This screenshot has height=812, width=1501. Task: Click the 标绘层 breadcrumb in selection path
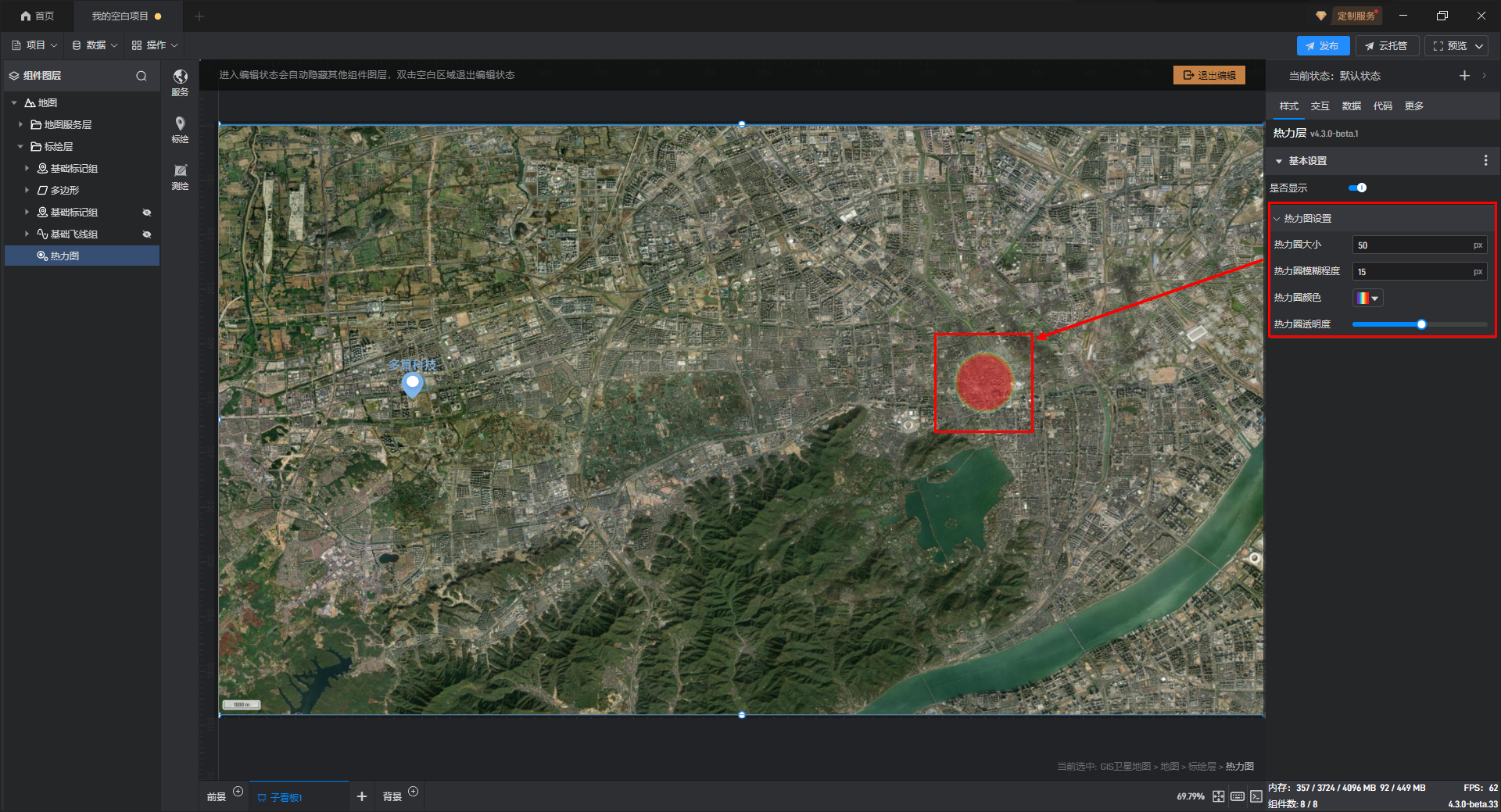(x=1202, y=767)
